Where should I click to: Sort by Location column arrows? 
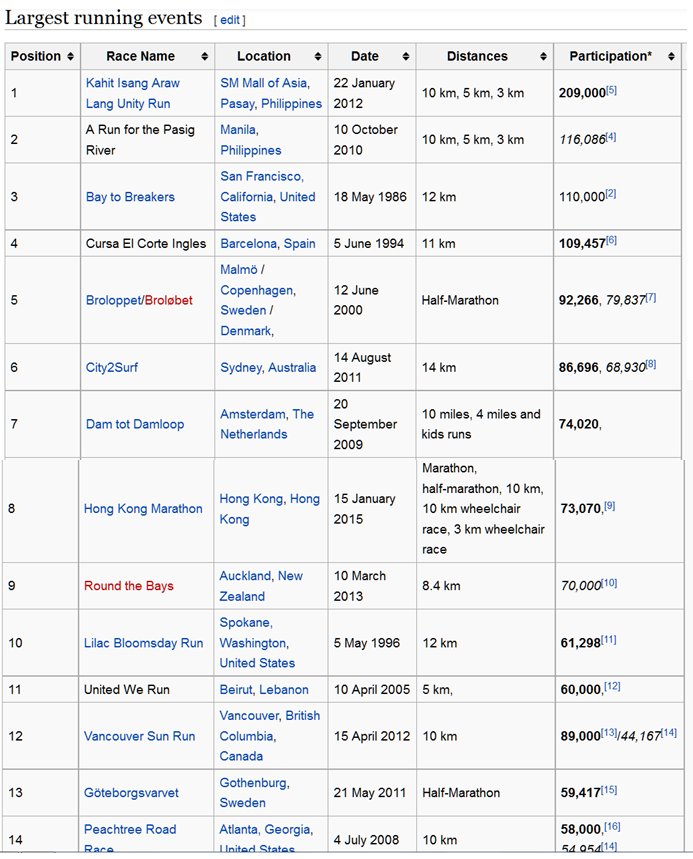[x=318, y=56]
